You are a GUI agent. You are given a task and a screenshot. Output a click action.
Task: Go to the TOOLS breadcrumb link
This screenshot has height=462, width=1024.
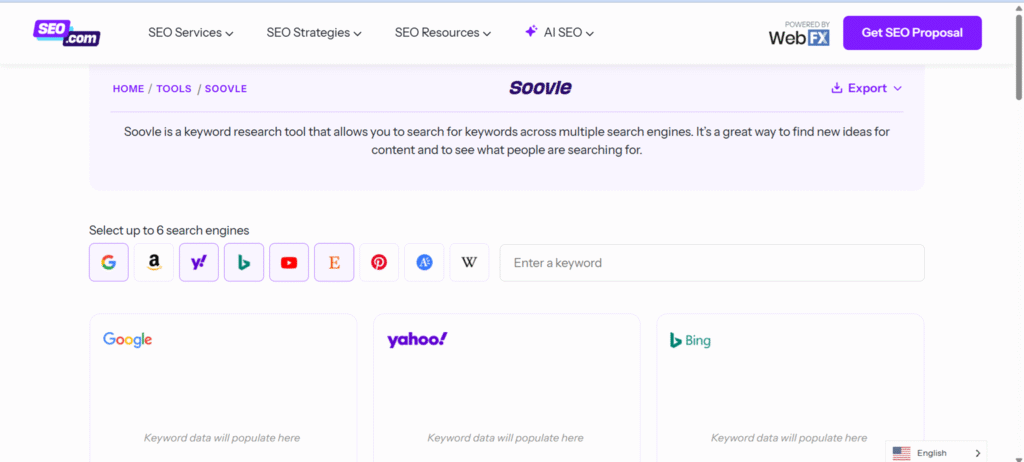coord(173,89)
